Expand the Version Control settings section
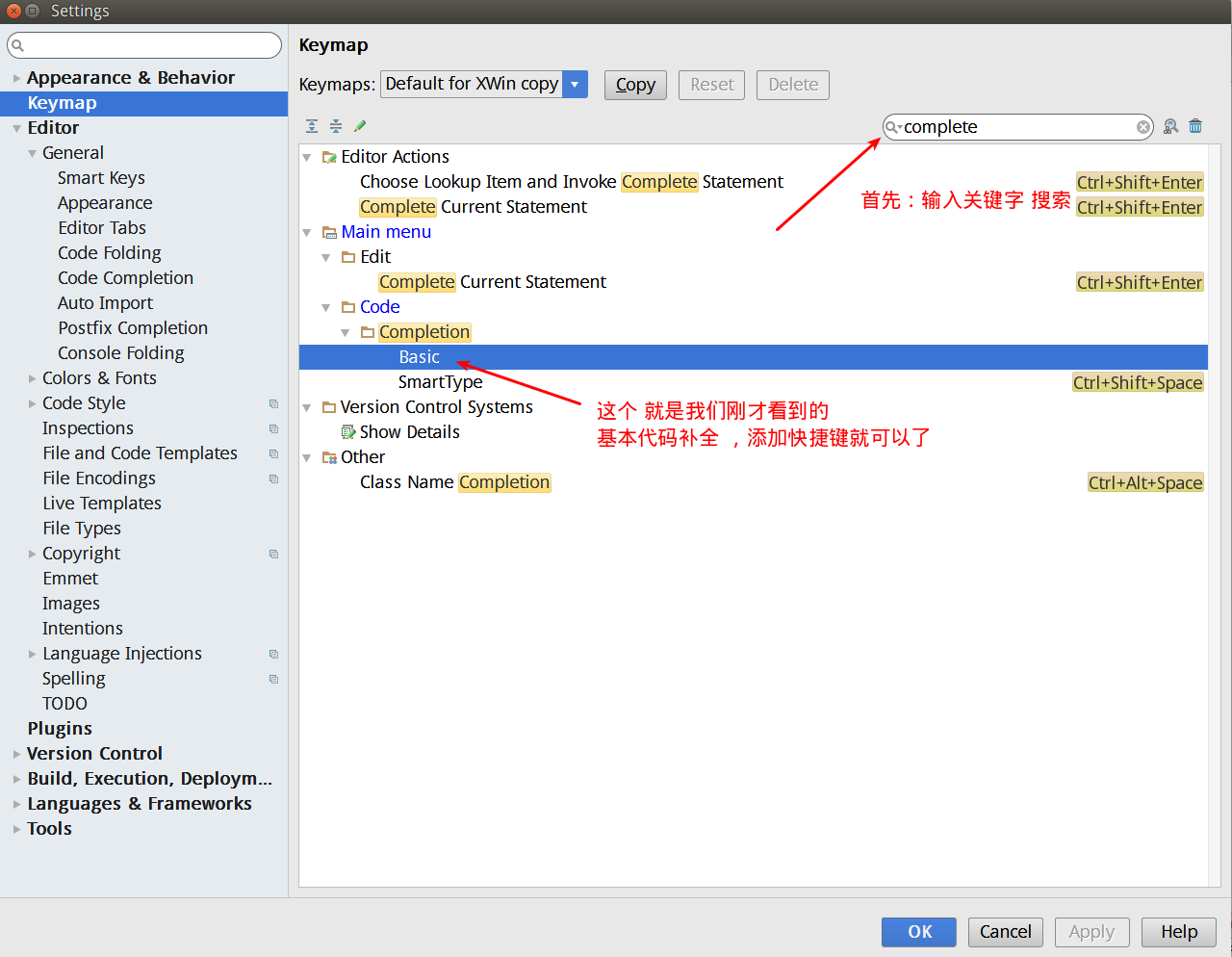Screen dimensions: 1232x957 16,754
